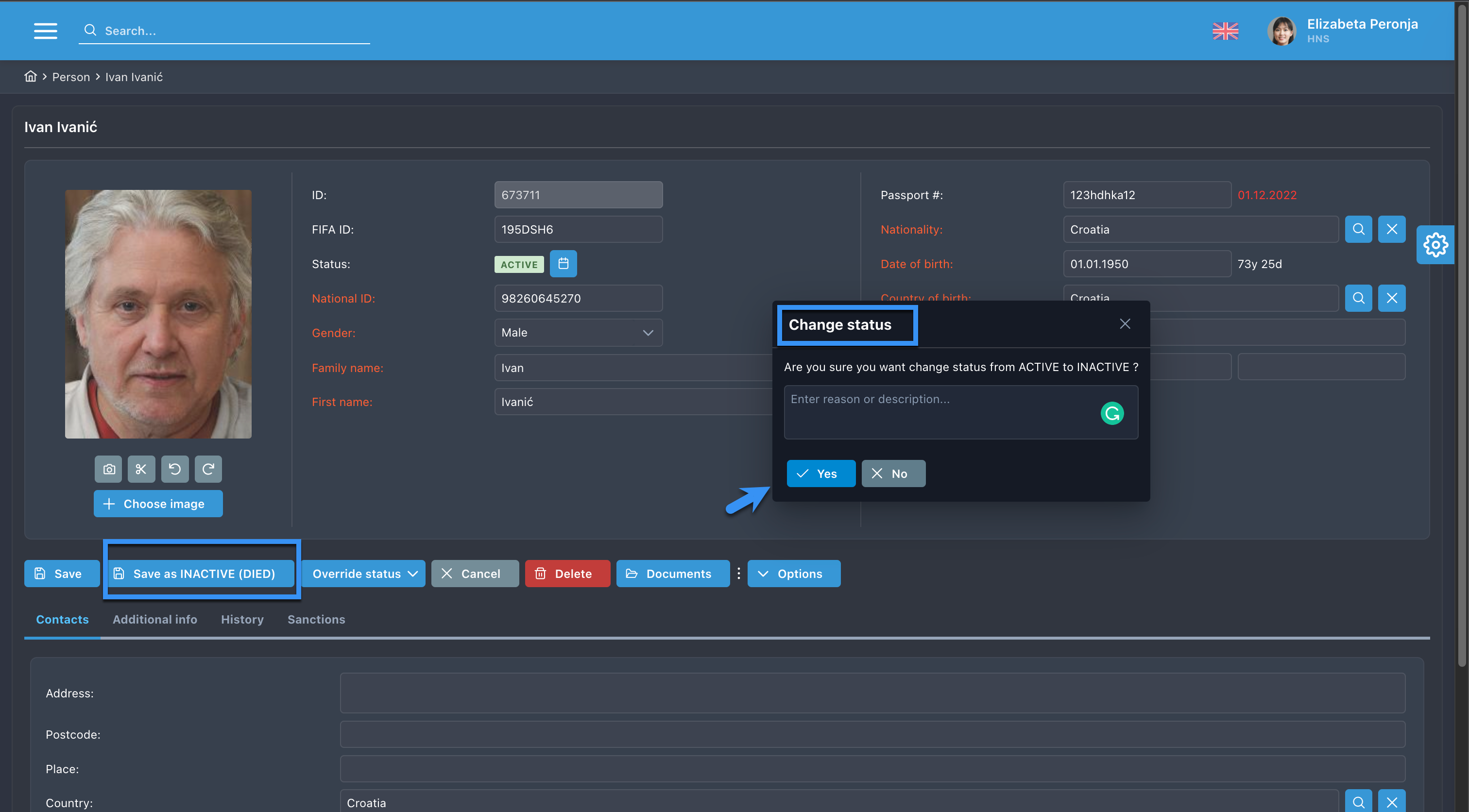This screenshot has width=1469, height=812.
Task: Close the Change status dialog
Action: [x=1125, y=324]
